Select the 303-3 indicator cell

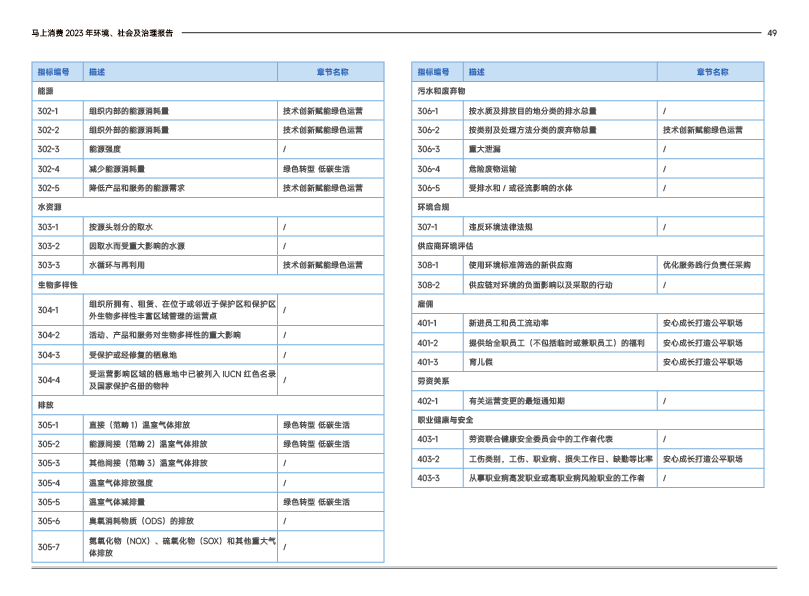tap(48, 266)
